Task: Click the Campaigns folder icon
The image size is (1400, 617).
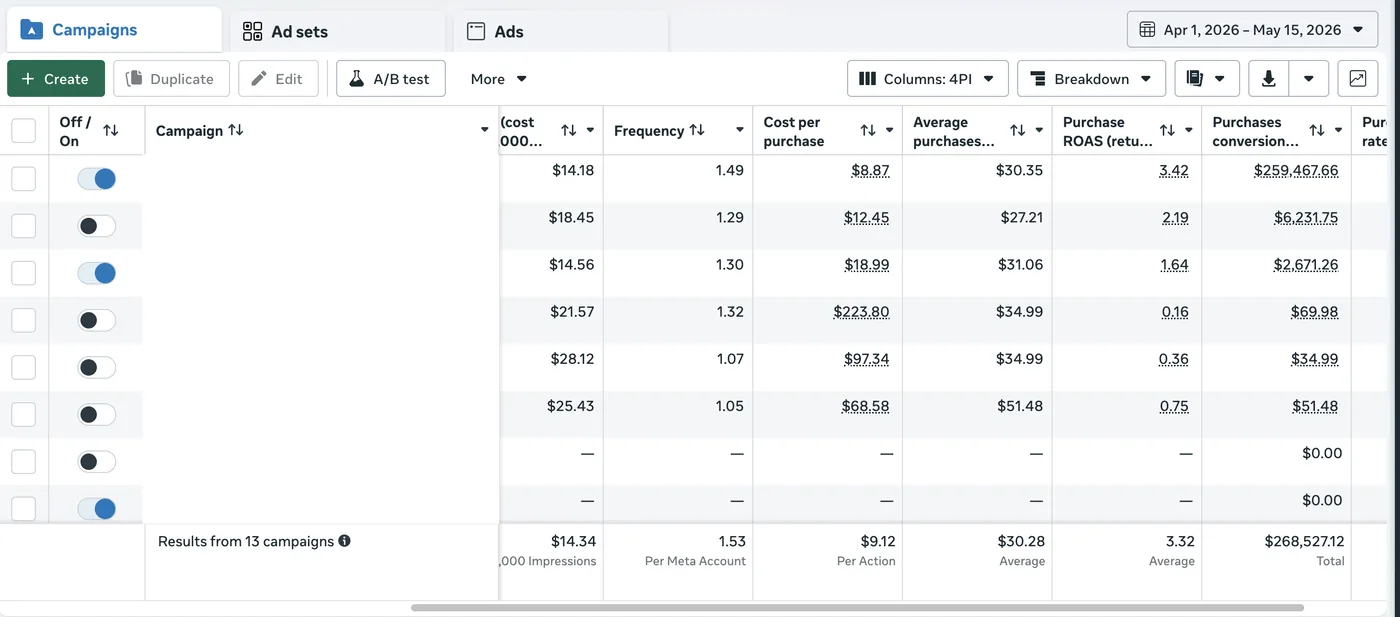Action: coord(31,30)
